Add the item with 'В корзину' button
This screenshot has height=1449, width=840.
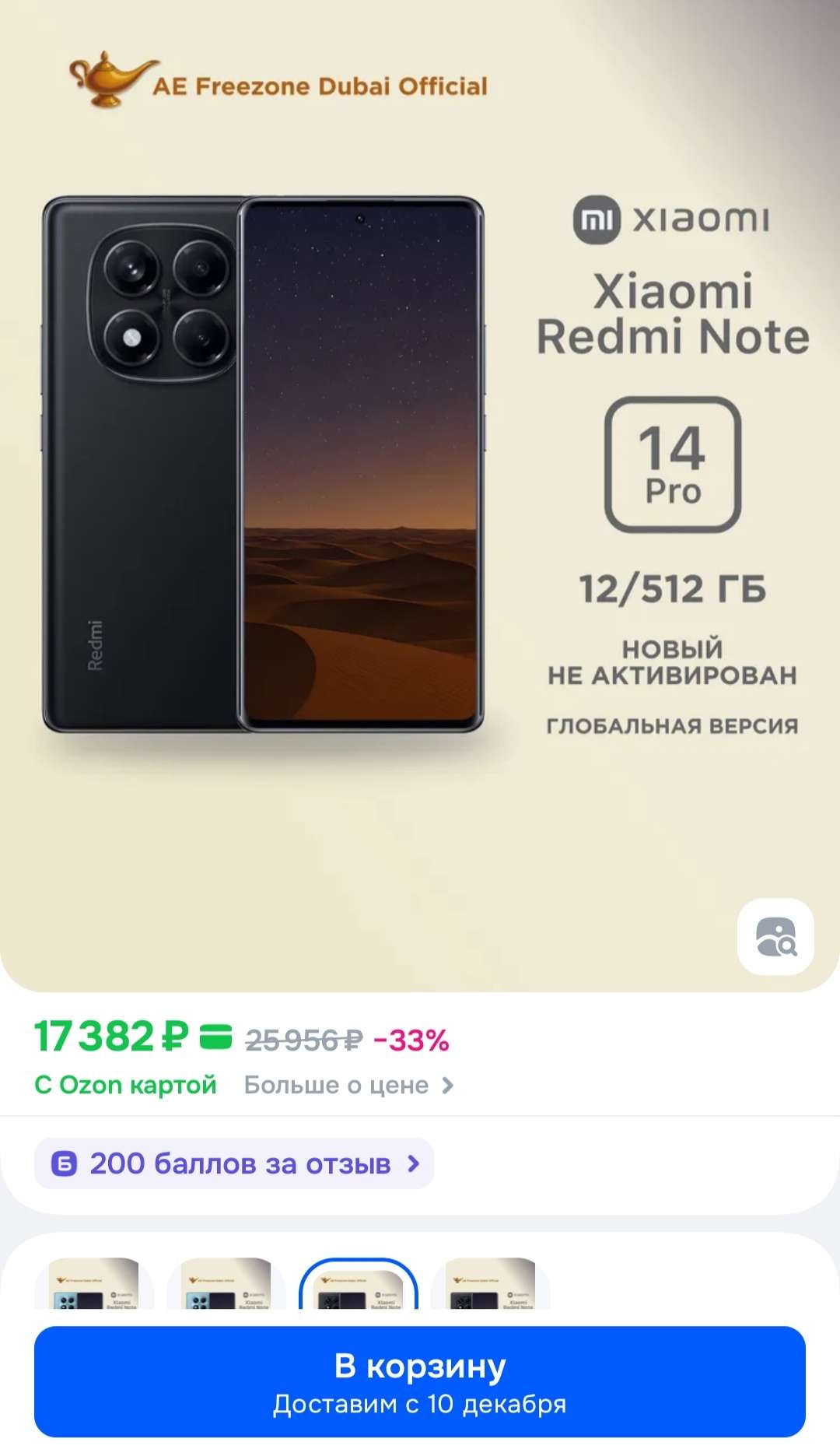(x=420, y=1381)
